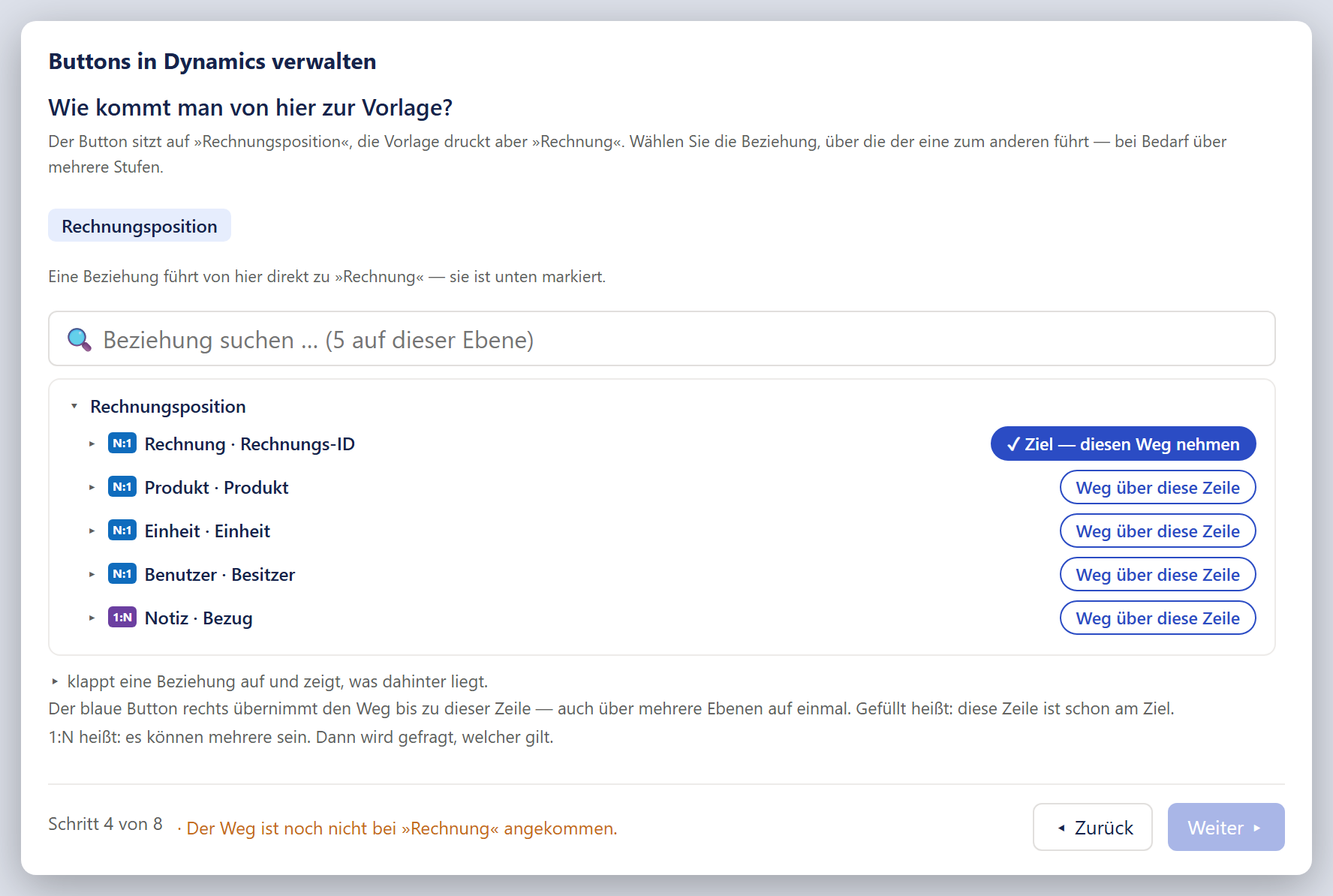Expand the Benutzer · Besitzer relation

92,574
